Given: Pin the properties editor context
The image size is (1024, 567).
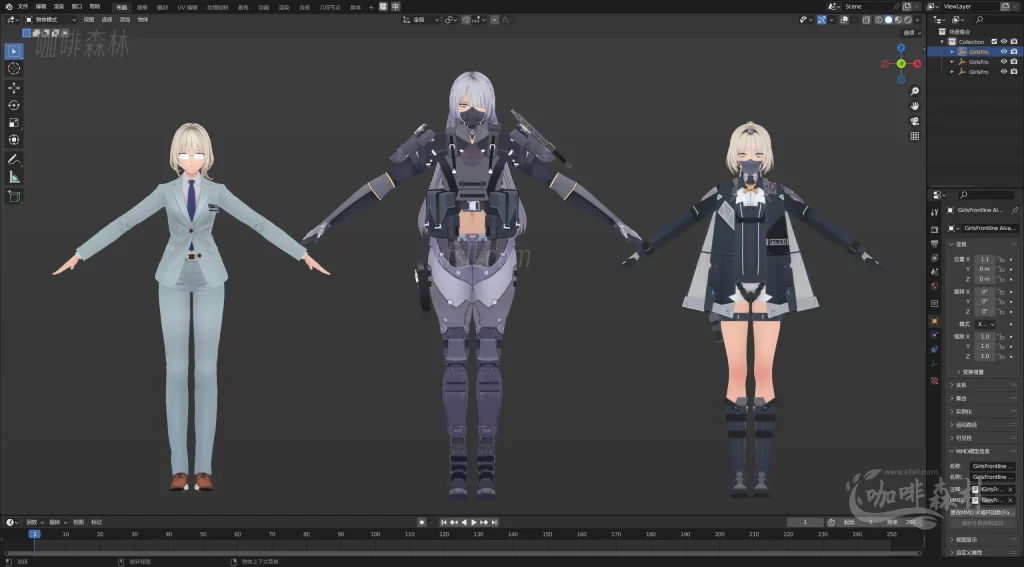Looking at the screenshot, I should (x=1014, y=210).
